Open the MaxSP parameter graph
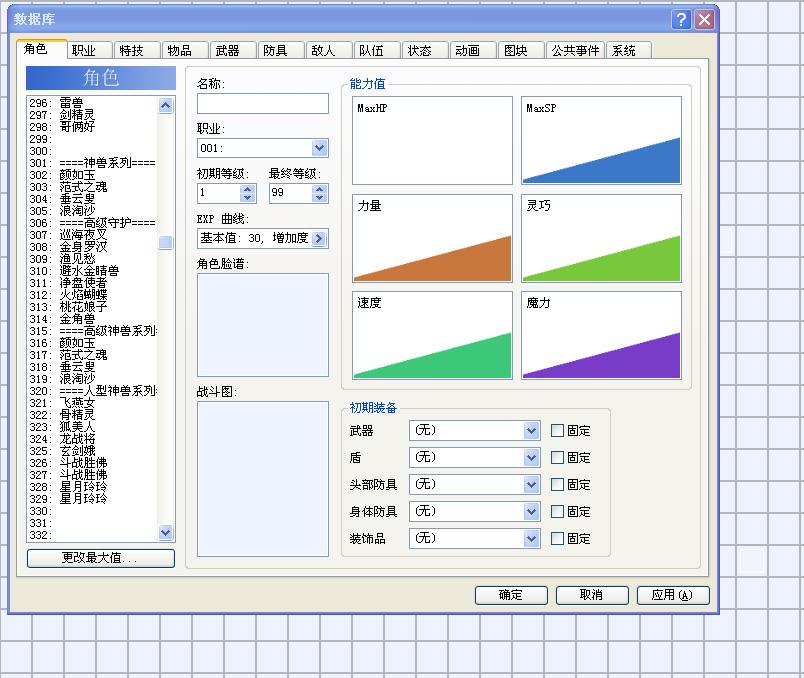 click(601, 141)
